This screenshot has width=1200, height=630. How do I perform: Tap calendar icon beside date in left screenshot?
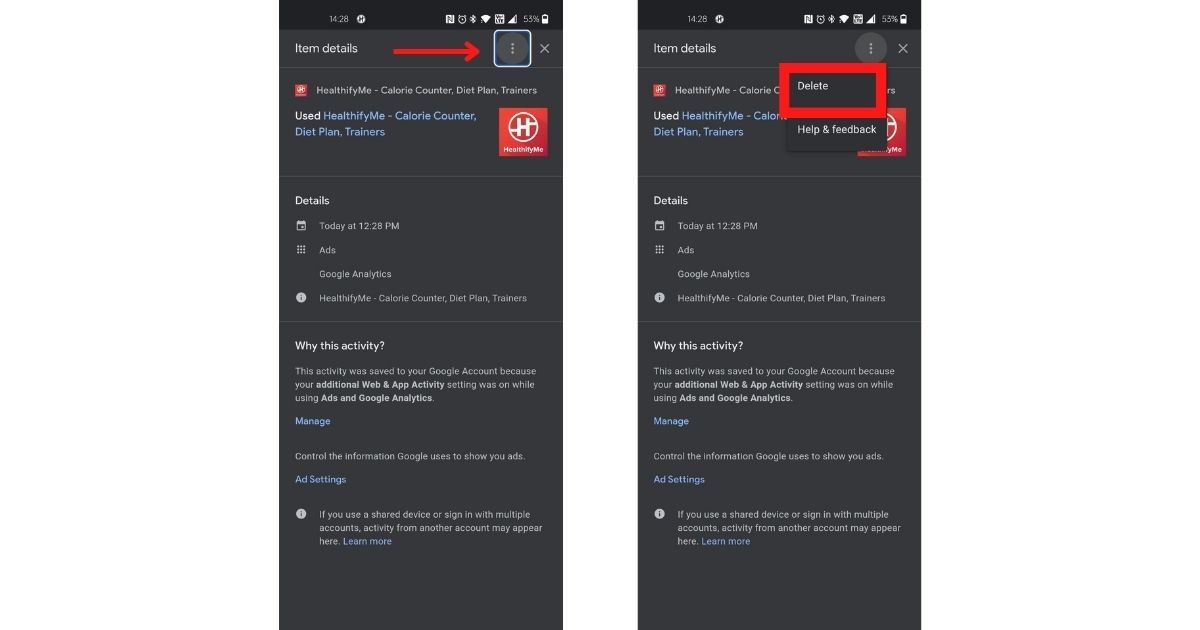coord(301,226)
